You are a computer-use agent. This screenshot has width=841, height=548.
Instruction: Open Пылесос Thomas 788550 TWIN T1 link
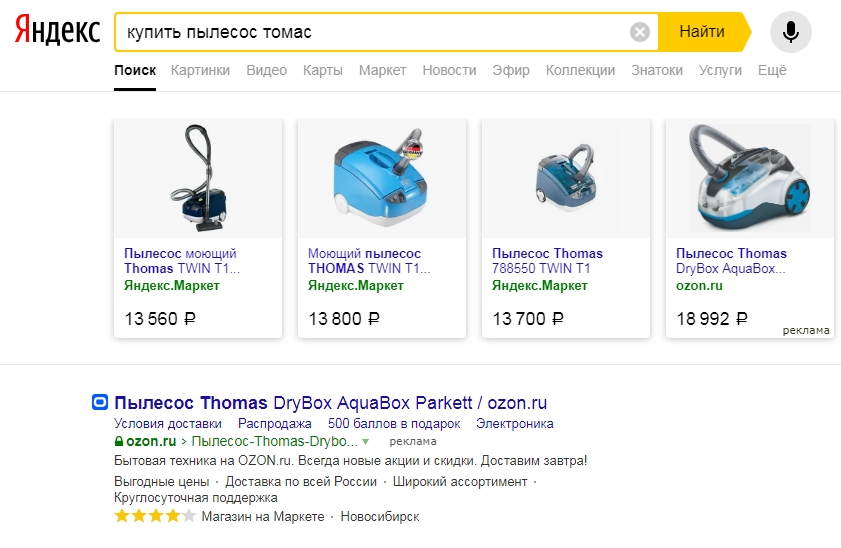[x=547, y=261]
